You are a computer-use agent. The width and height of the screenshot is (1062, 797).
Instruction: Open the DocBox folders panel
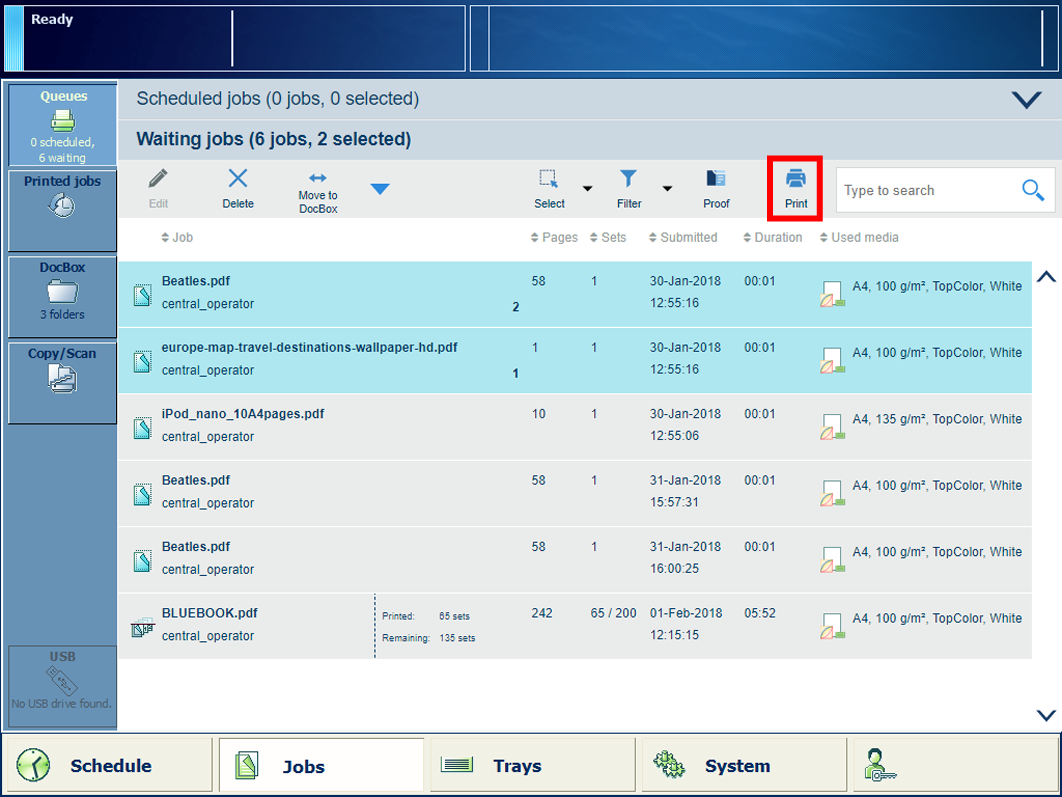(x=62, y=292)
